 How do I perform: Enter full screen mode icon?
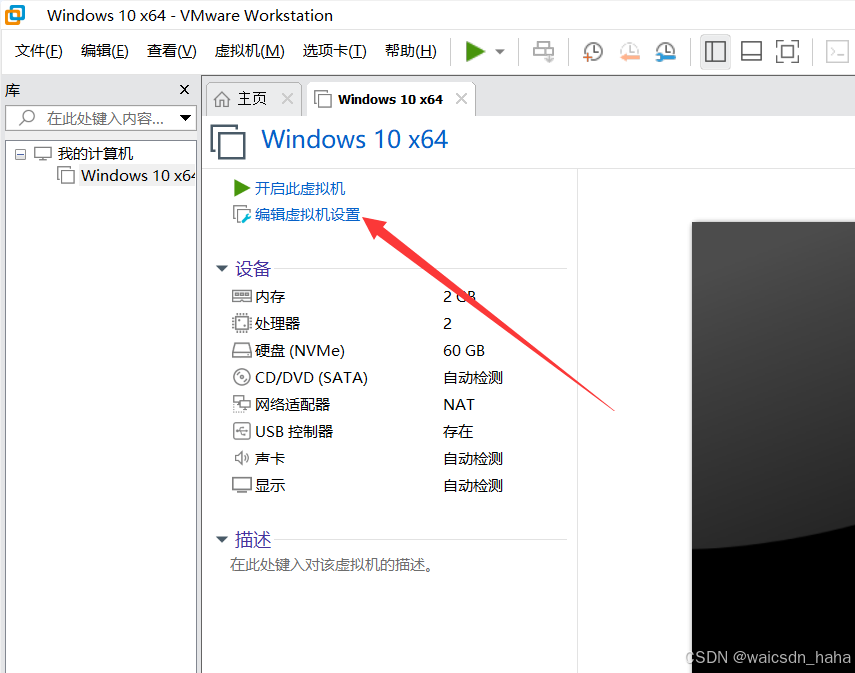(787, 52)
